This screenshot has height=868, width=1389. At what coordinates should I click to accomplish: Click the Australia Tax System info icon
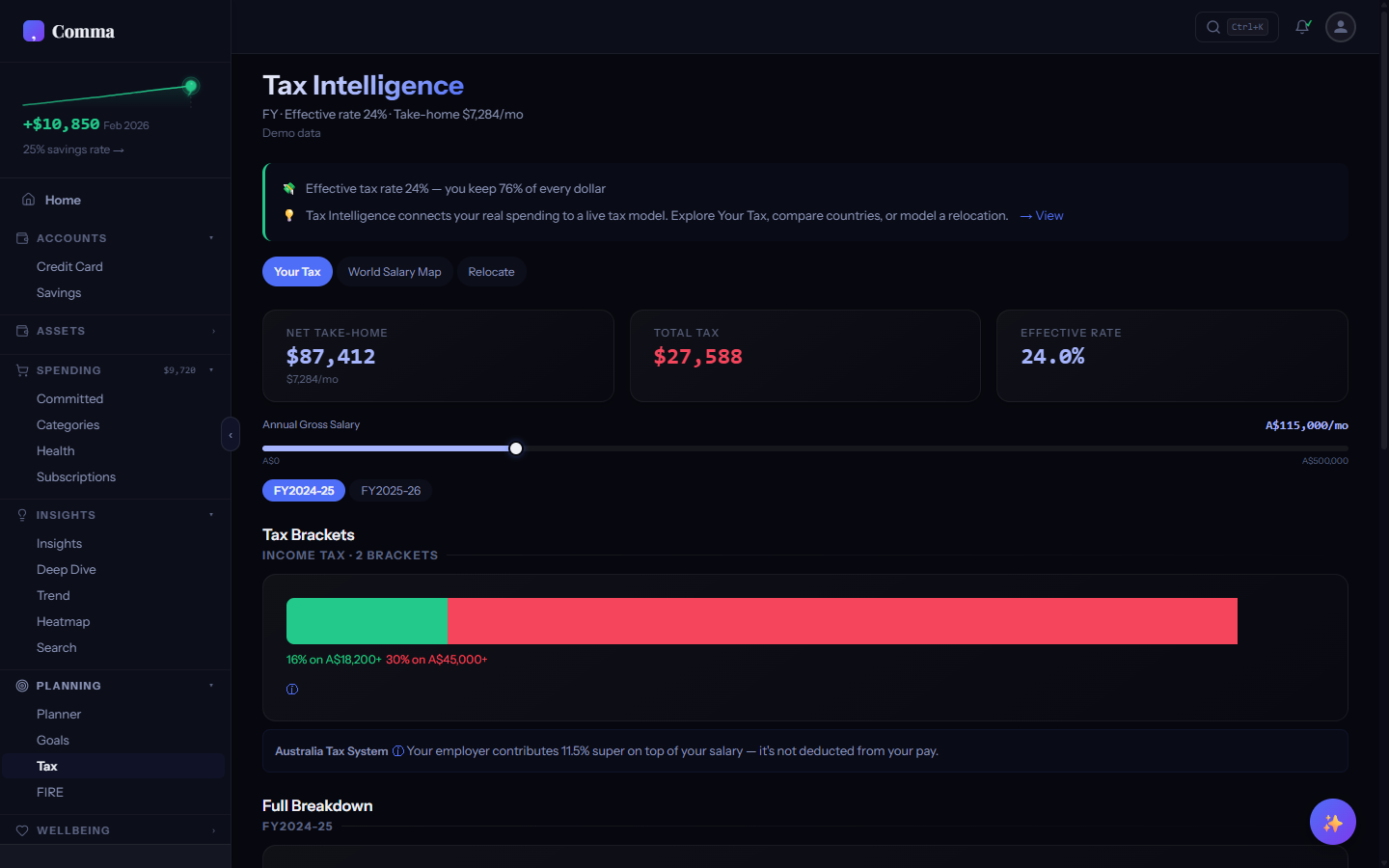[x=398, y=750]
